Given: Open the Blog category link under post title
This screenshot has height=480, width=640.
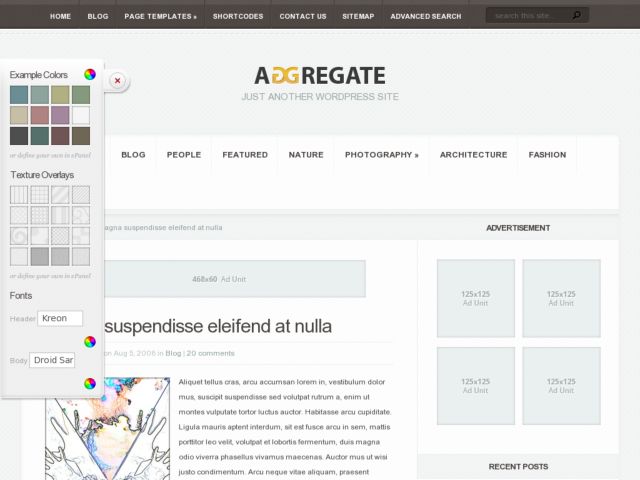Looking at the screenshot, I should point(173,353).
